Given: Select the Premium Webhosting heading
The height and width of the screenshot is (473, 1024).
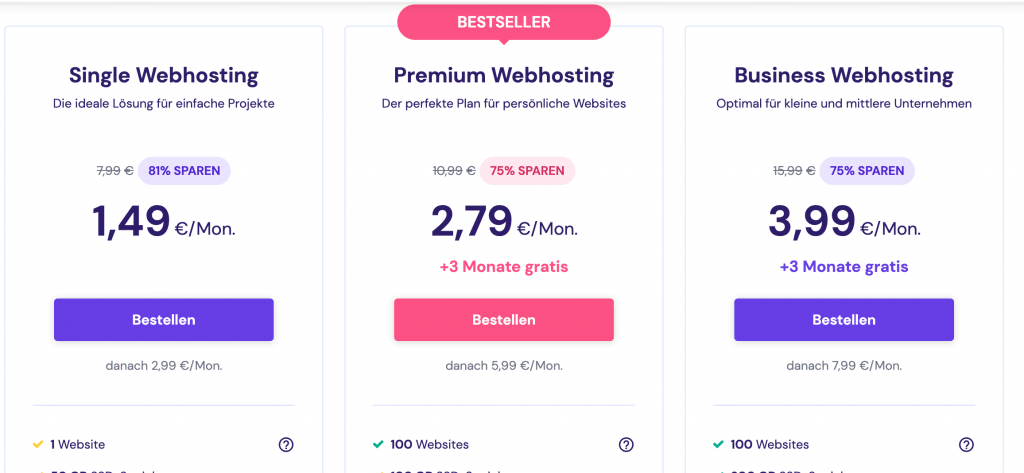Looking at the screenshot, I should coord(503,75).
